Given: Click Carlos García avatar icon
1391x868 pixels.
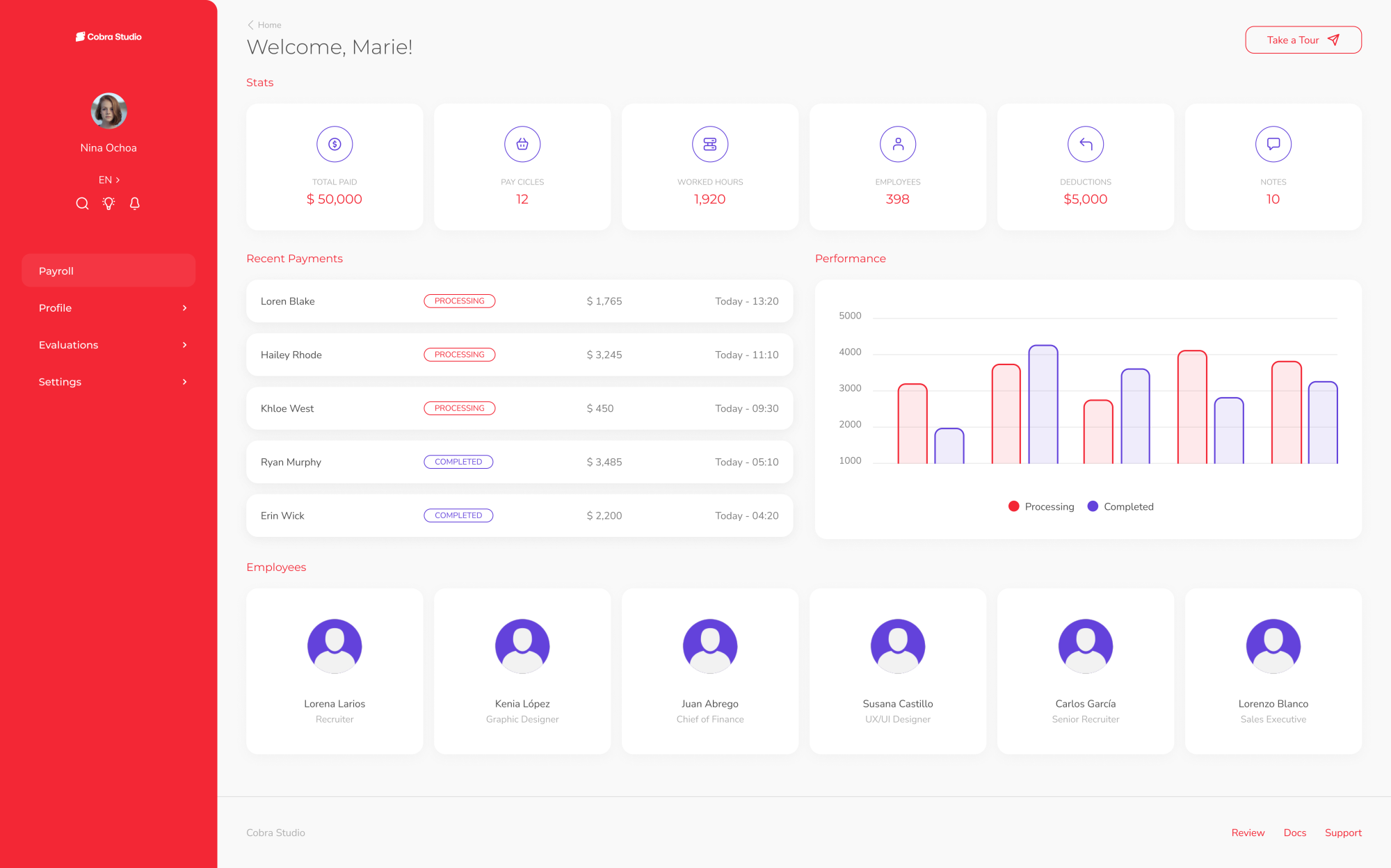Looking at the screenshot, I should [1086, 646].
